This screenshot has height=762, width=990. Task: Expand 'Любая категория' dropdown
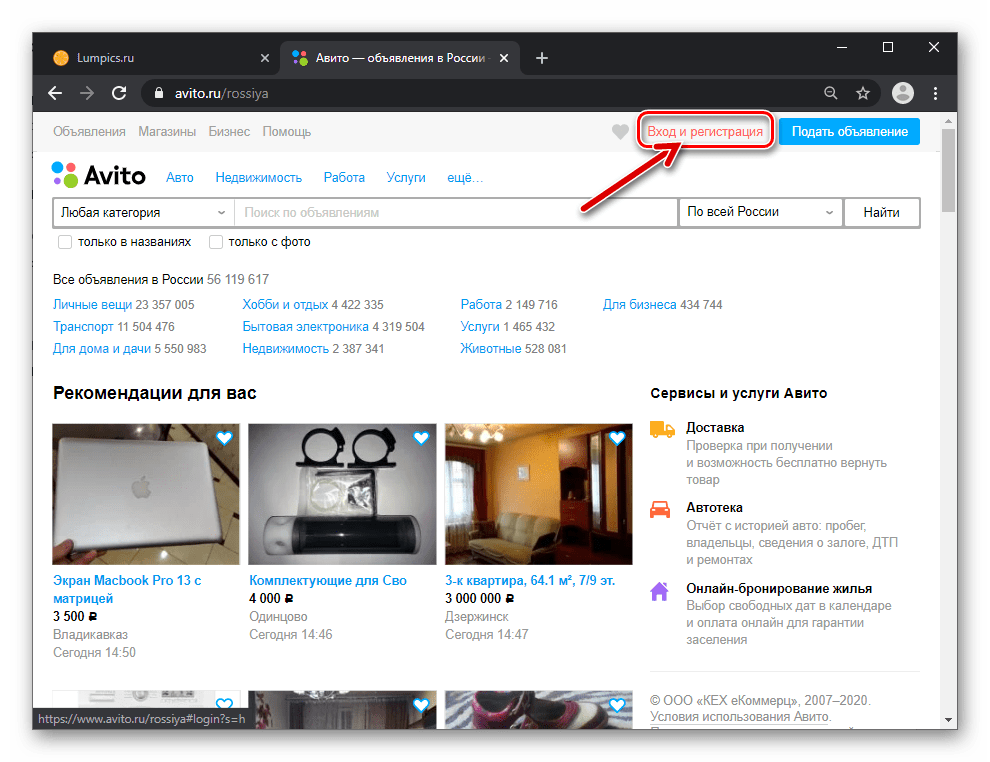coord(143,212)
